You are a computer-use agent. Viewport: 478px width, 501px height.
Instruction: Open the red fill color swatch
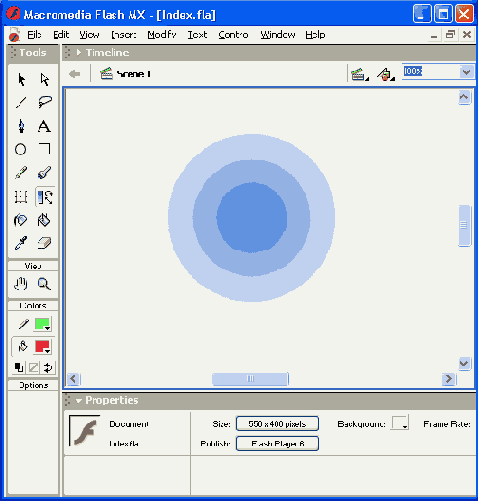[x=43, y=347]
